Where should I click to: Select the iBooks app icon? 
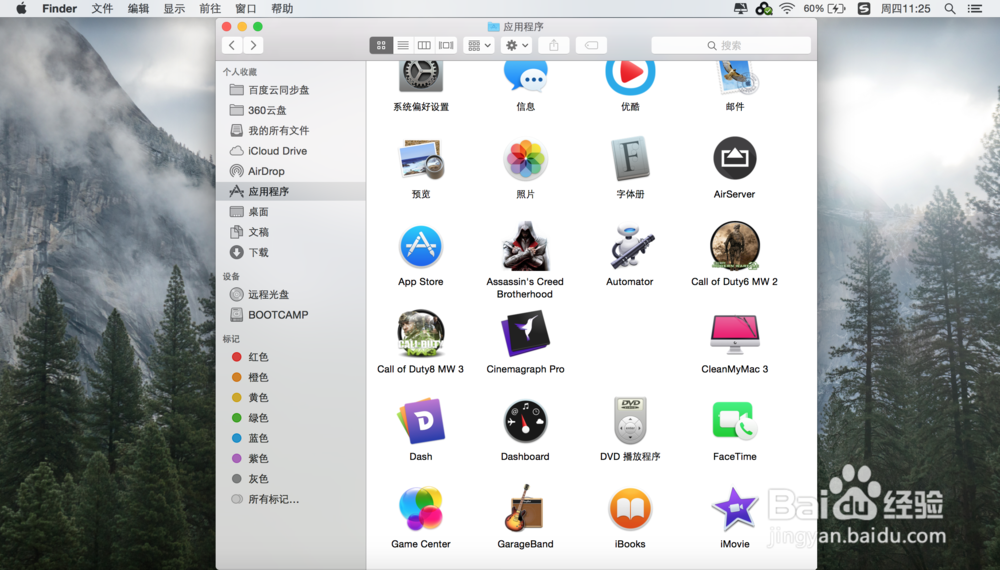click(x=630, y=509)
